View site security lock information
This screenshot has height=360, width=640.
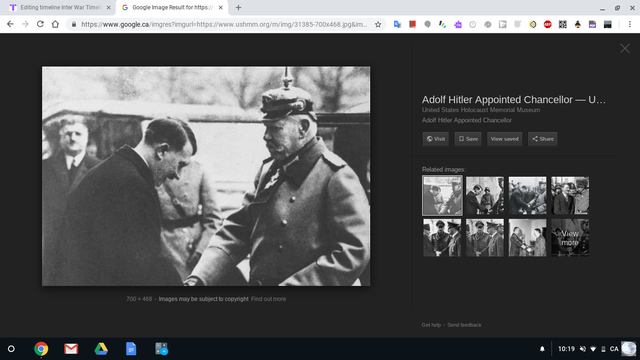click(x=74, y=24)
